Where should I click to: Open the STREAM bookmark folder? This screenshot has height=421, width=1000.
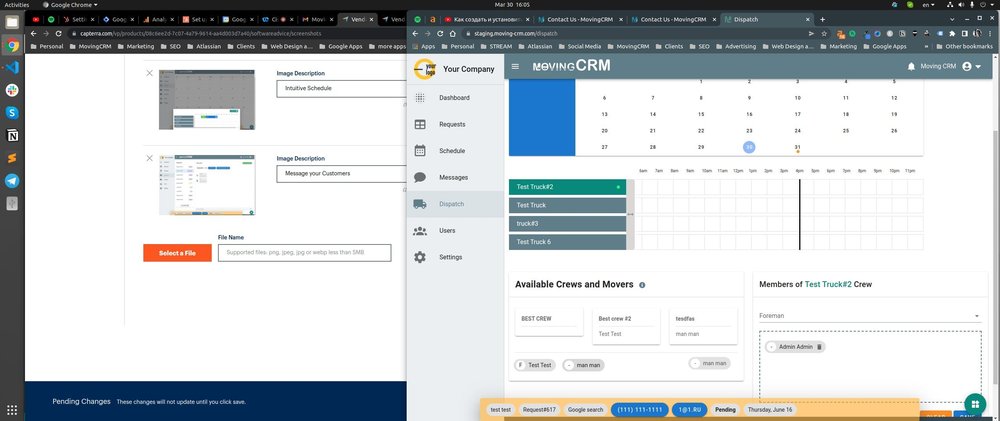pyautogui.click(x=495, y=47)
